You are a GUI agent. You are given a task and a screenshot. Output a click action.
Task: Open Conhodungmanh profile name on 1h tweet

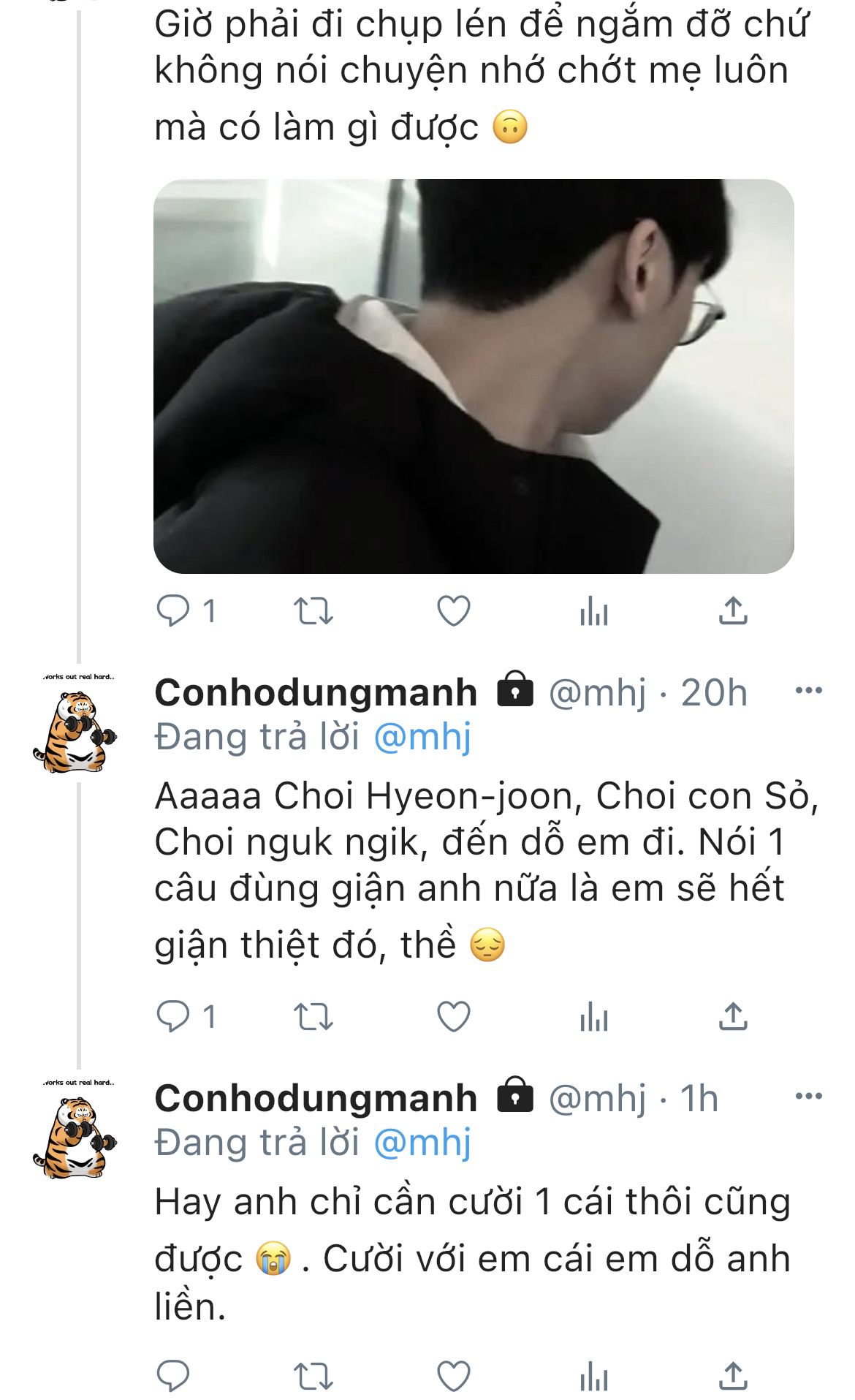pos(316,1098)
